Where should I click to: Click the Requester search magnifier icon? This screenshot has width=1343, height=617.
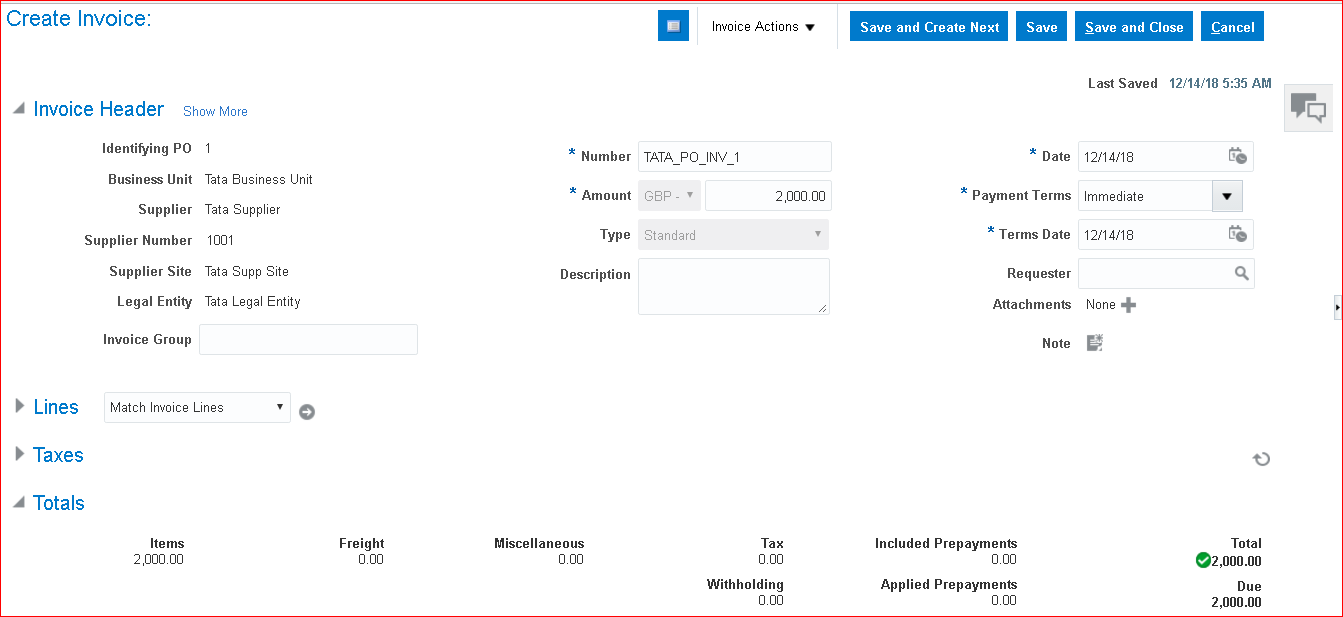tap(1241, 273)
